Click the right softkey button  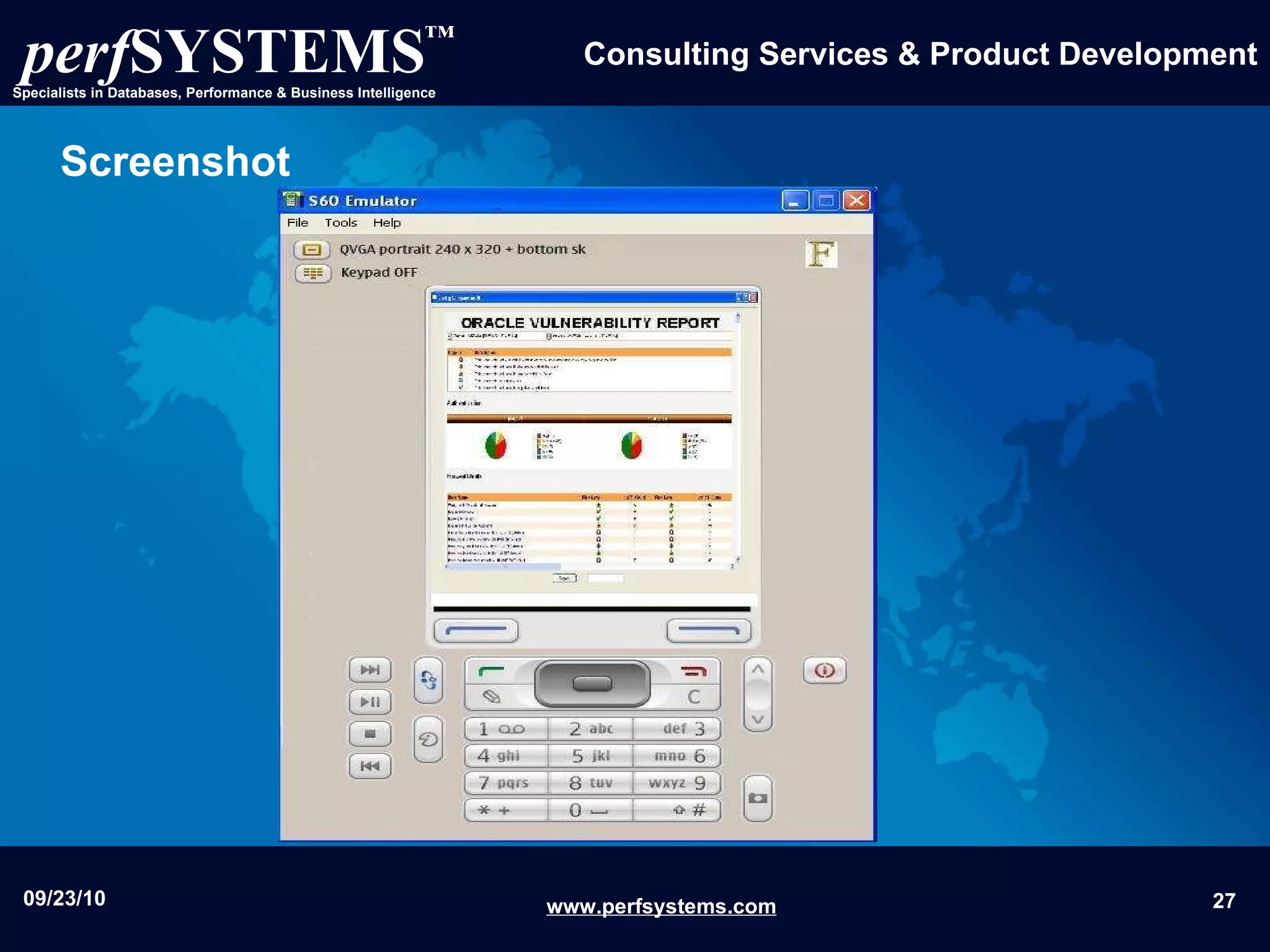(709, 631)
